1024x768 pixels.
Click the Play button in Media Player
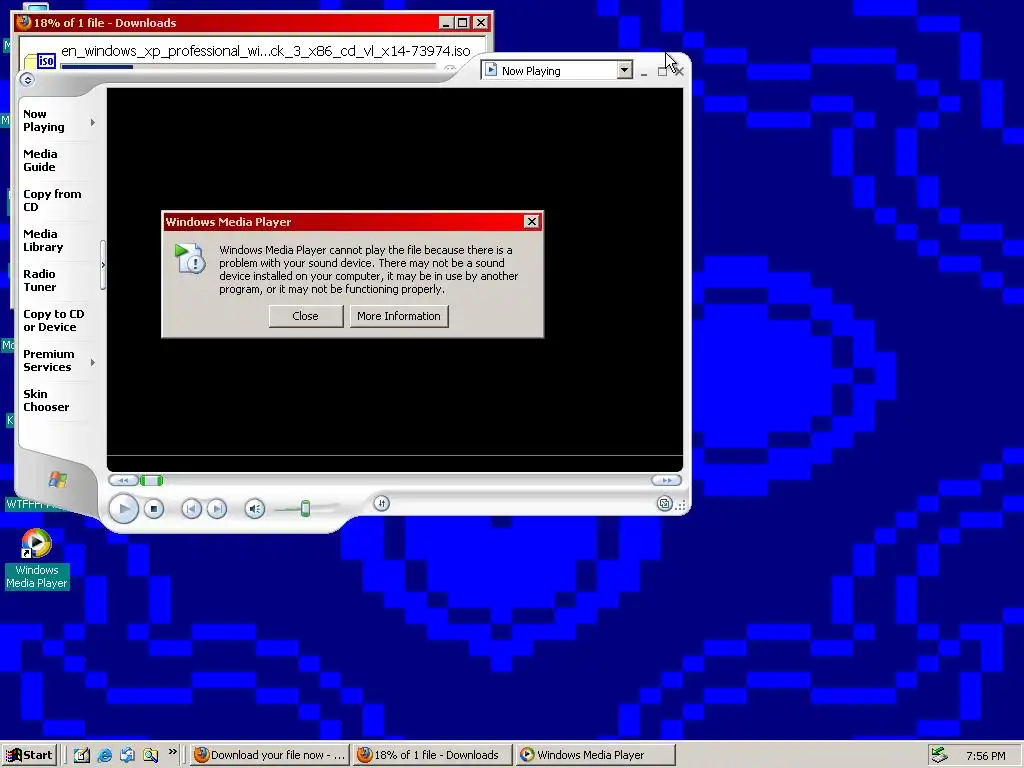(x=123, y=509)
